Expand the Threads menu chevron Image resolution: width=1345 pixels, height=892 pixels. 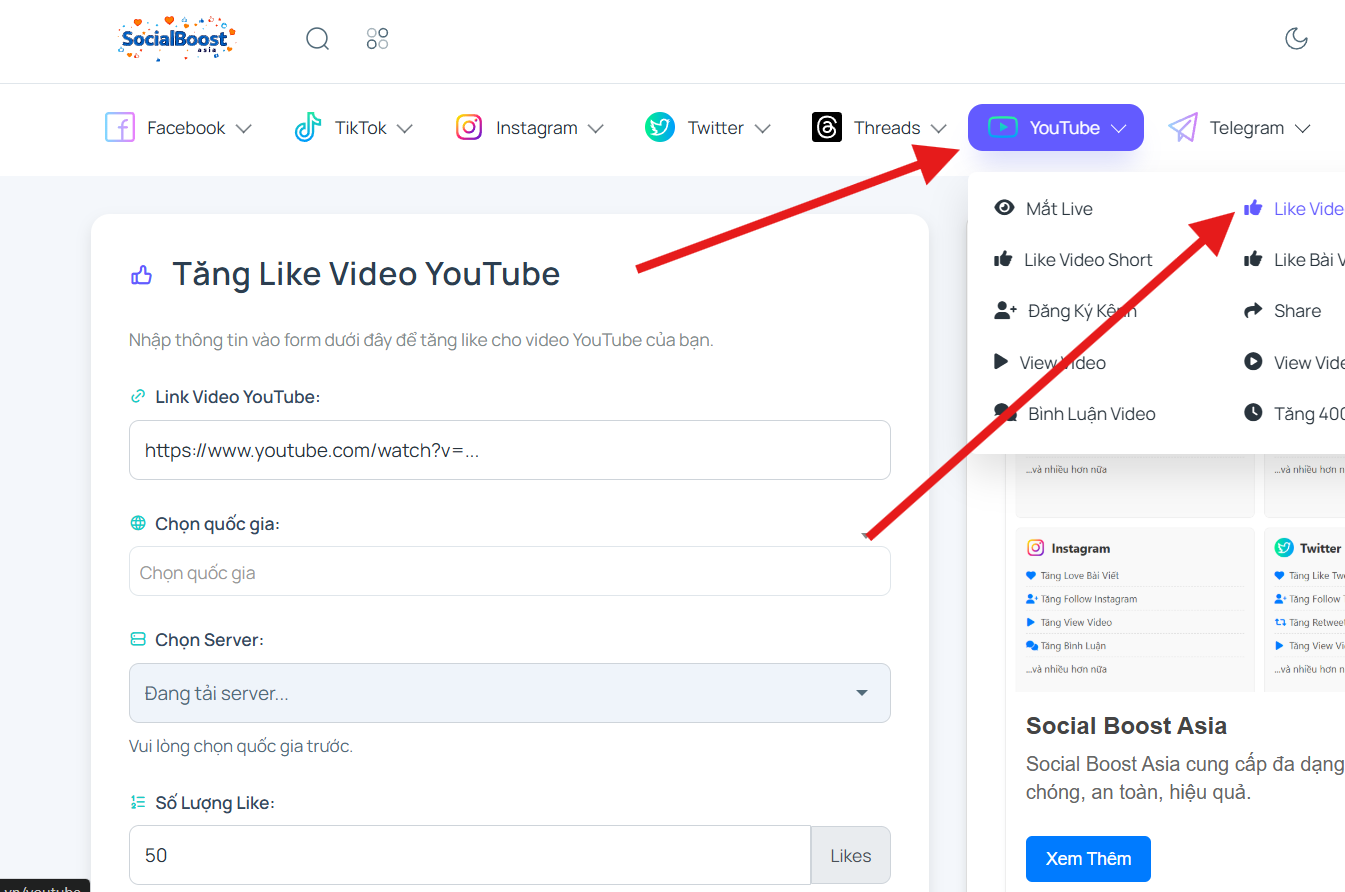coord(938,129)
